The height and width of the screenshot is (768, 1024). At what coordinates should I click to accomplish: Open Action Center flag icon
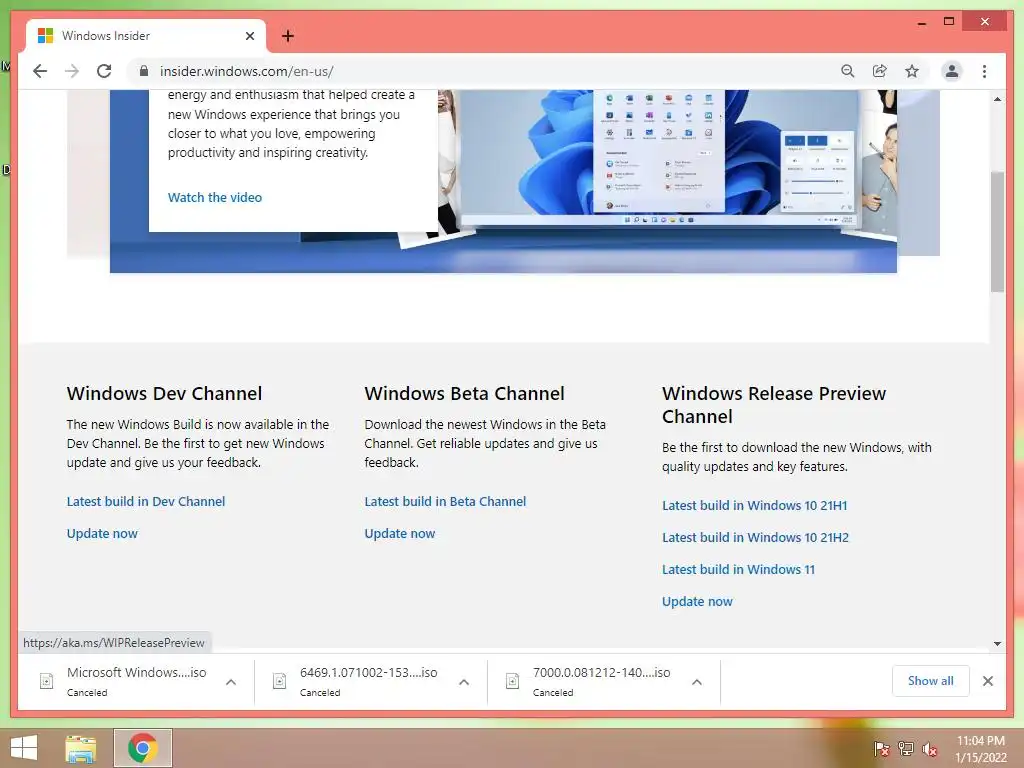881,749
